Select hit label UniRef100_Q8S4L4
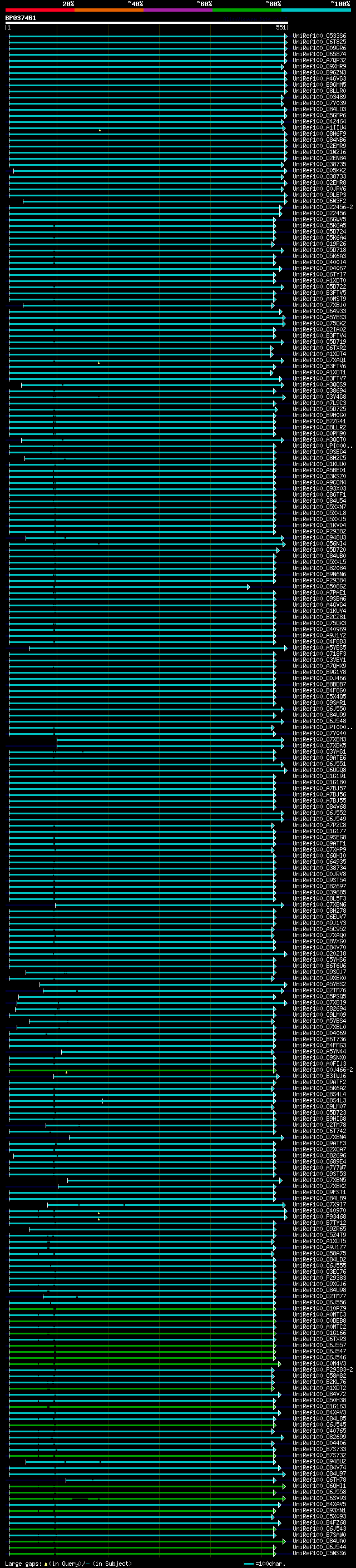Image resolution: width=356 pixels, height=1568 pixels. (319, 1095)
